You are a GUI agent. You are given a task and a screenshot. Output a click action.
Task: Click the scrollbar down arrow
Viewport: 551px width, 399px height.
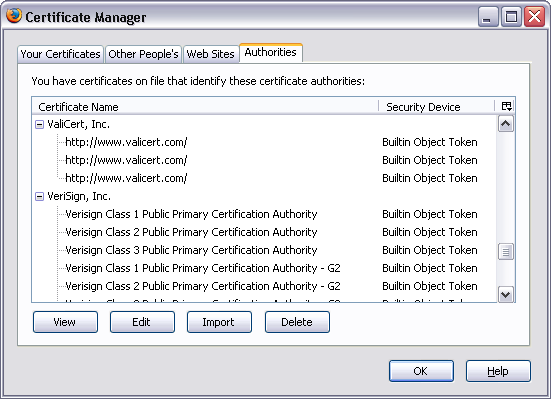click(506, 294)
